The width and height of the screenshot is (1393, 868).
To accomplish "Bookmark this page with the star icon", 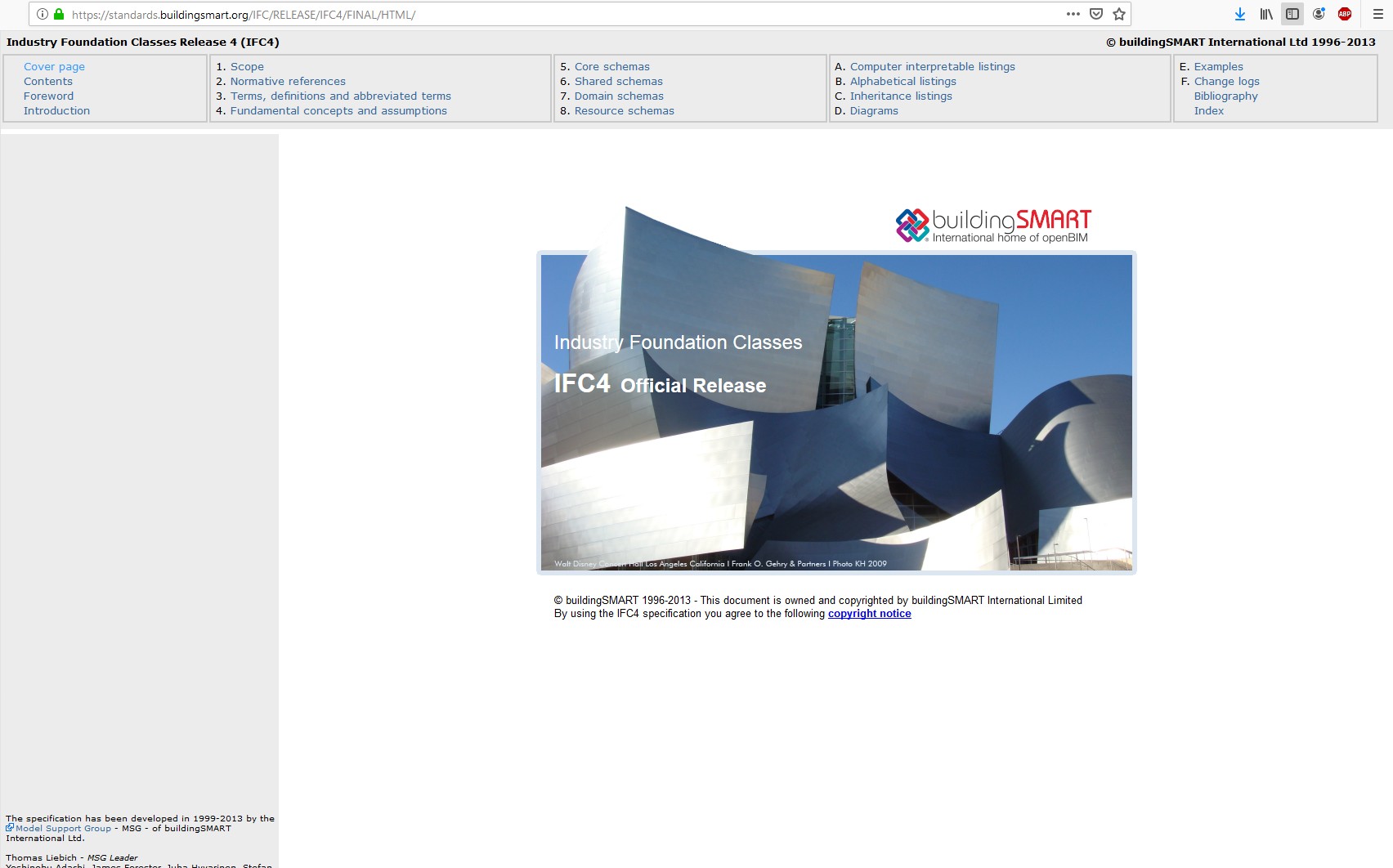I will 1119,14.
